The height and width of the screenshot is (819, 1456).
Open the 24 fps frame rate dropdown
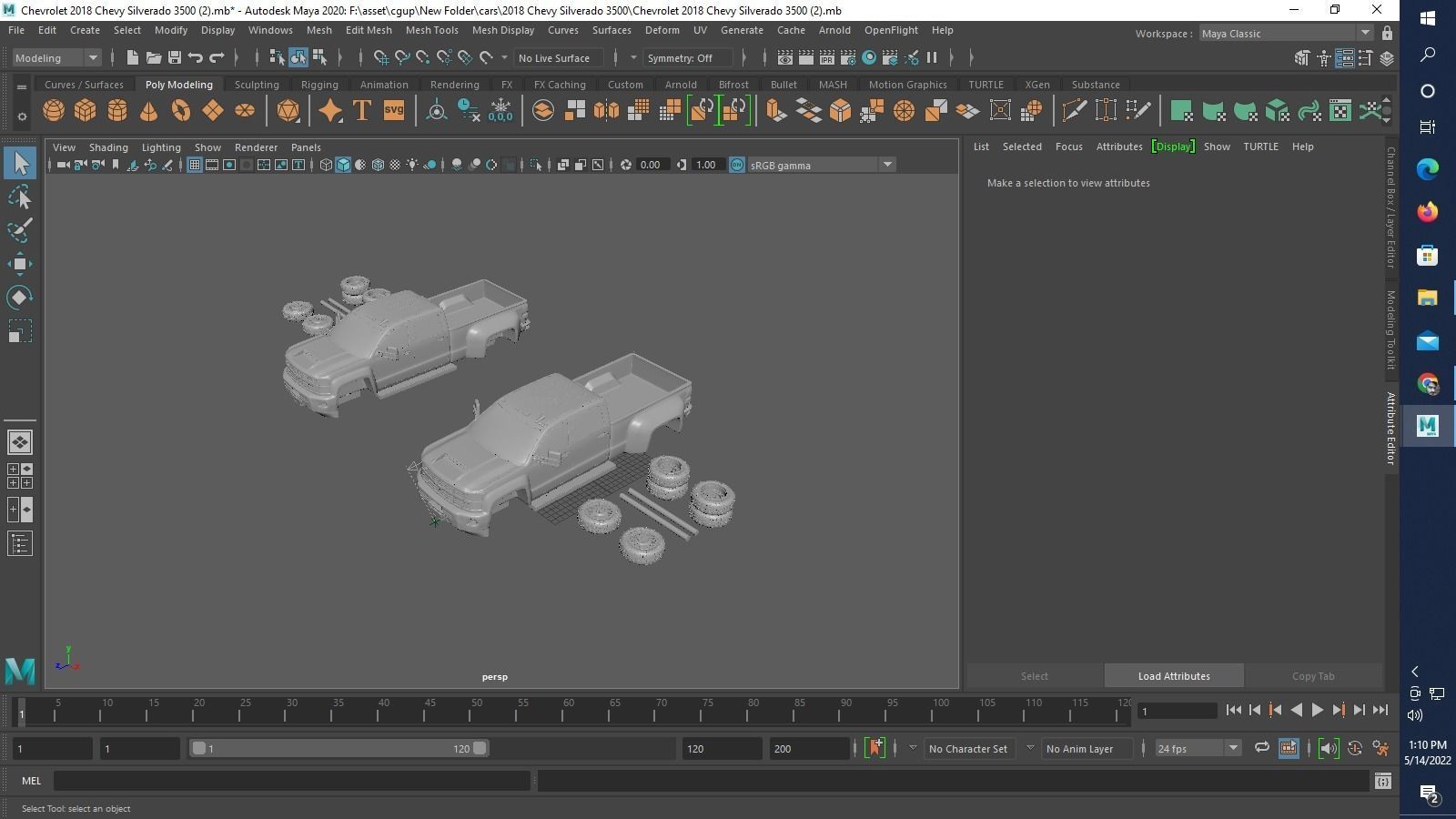click(x=1197, y=748)
